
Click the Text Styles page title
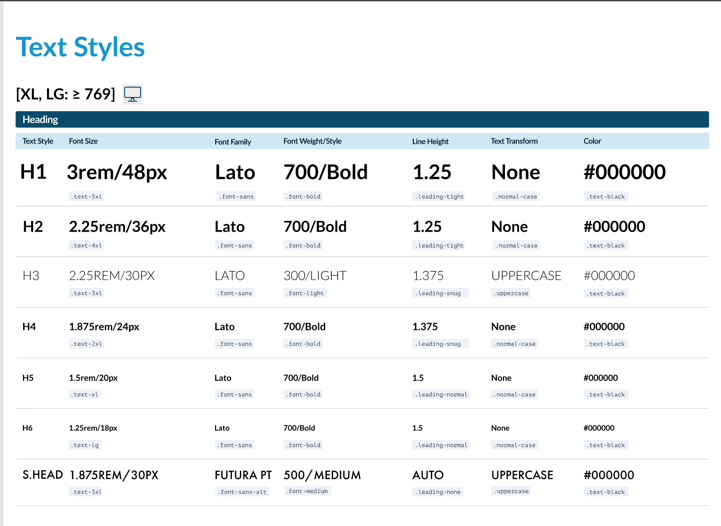(80, 47)
